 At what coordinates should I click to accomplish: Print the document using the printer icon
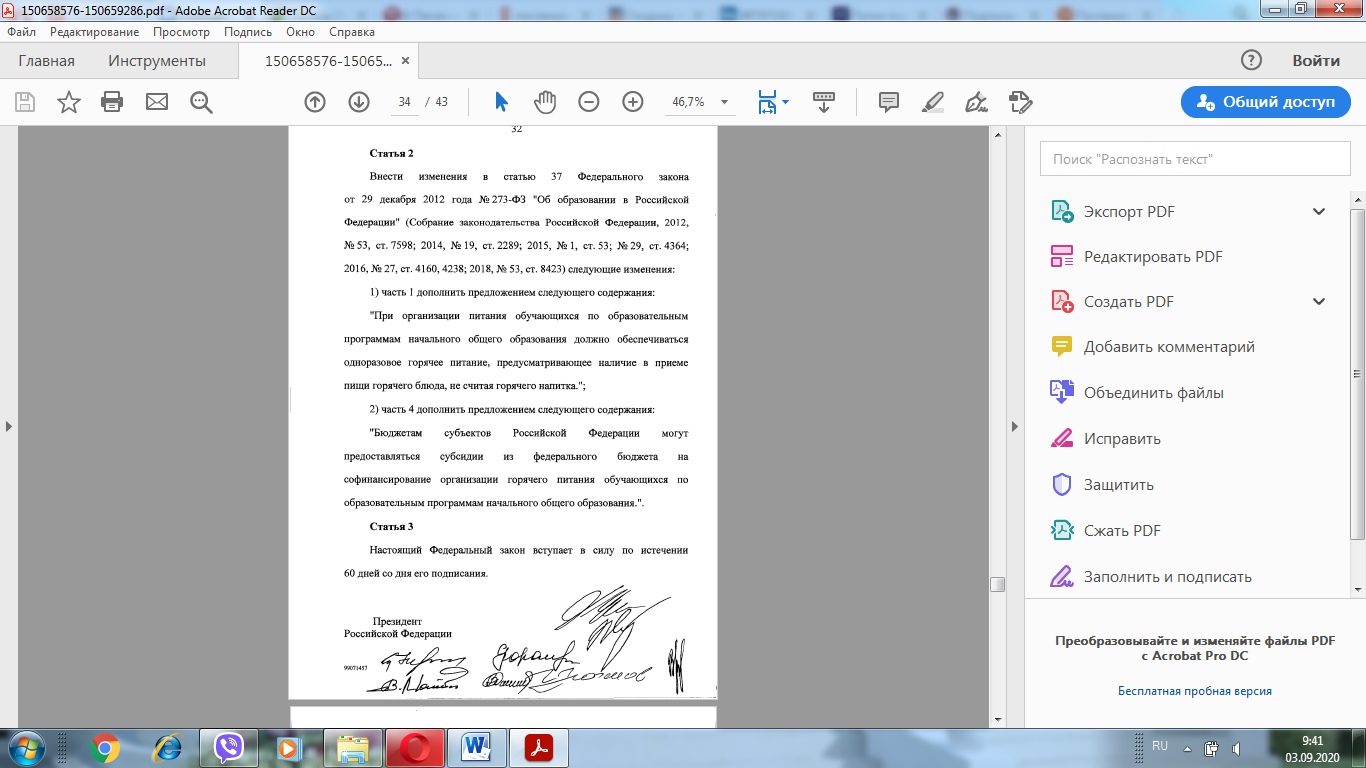pyautogui.click(x=112, y=102)
